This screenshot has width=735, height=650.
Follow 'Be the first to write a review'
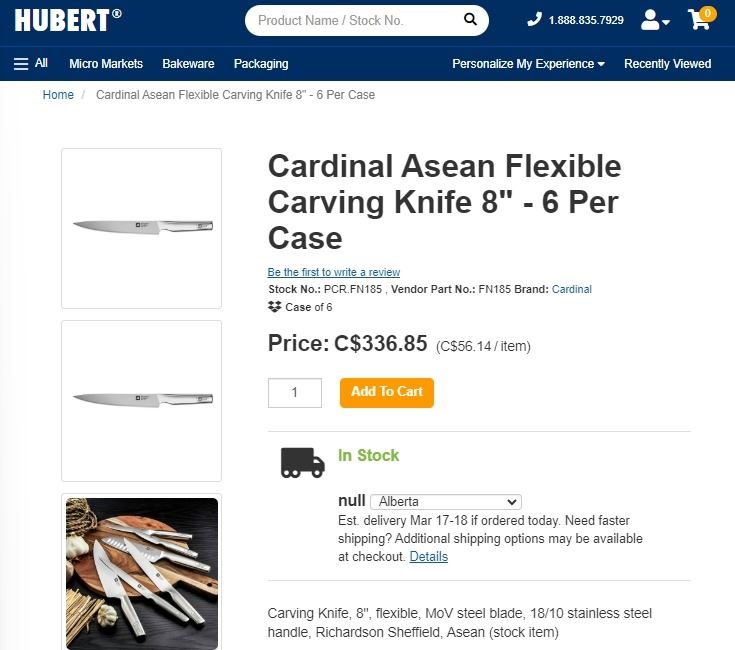pyautogui.click(x=334, y=272)
